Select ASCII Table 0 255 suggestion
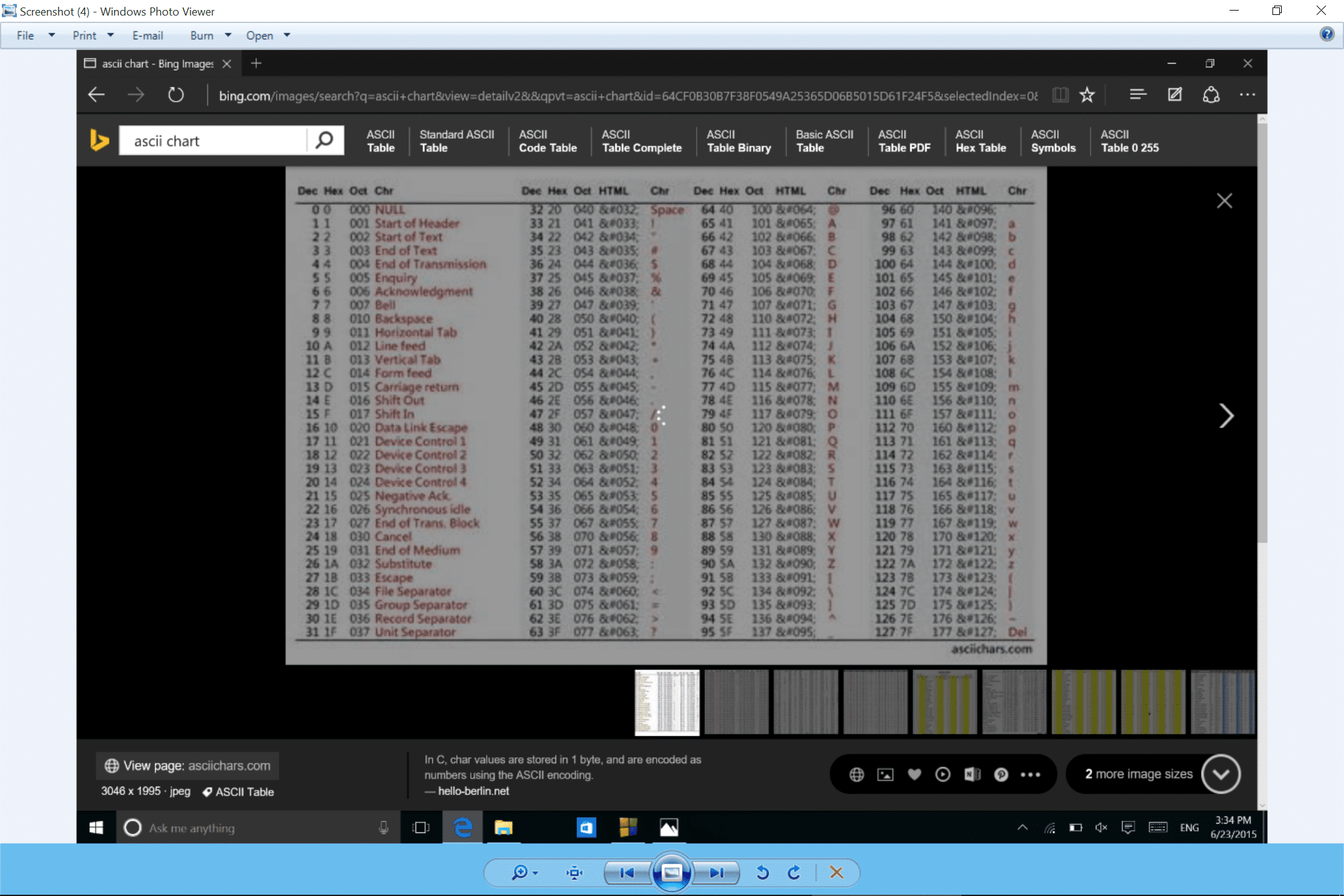Image resolution: width=1344 pixels, height=896 pixels. click(1129, 141)
